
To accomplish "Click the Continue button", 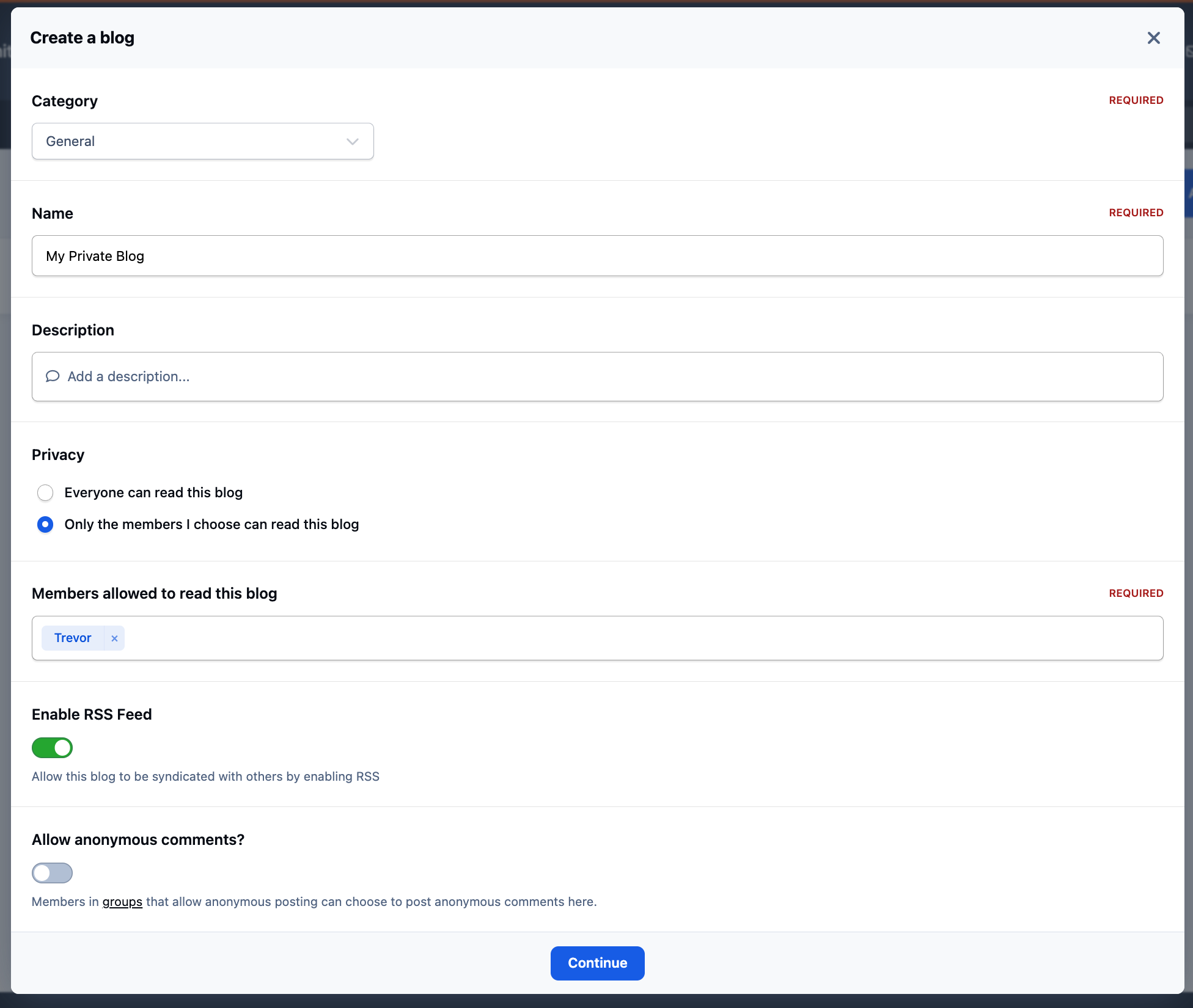I will point(597,963).
